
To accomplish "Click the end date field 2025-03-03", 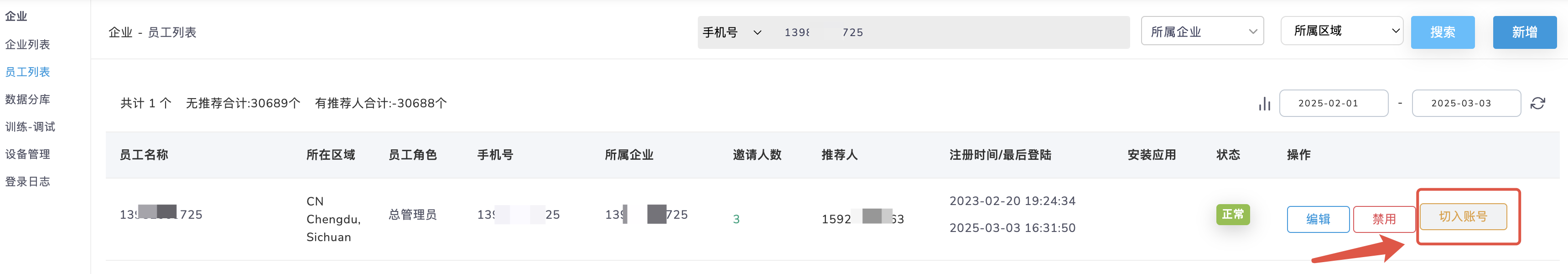I will pyautogui.click(x=1466, y=104).
